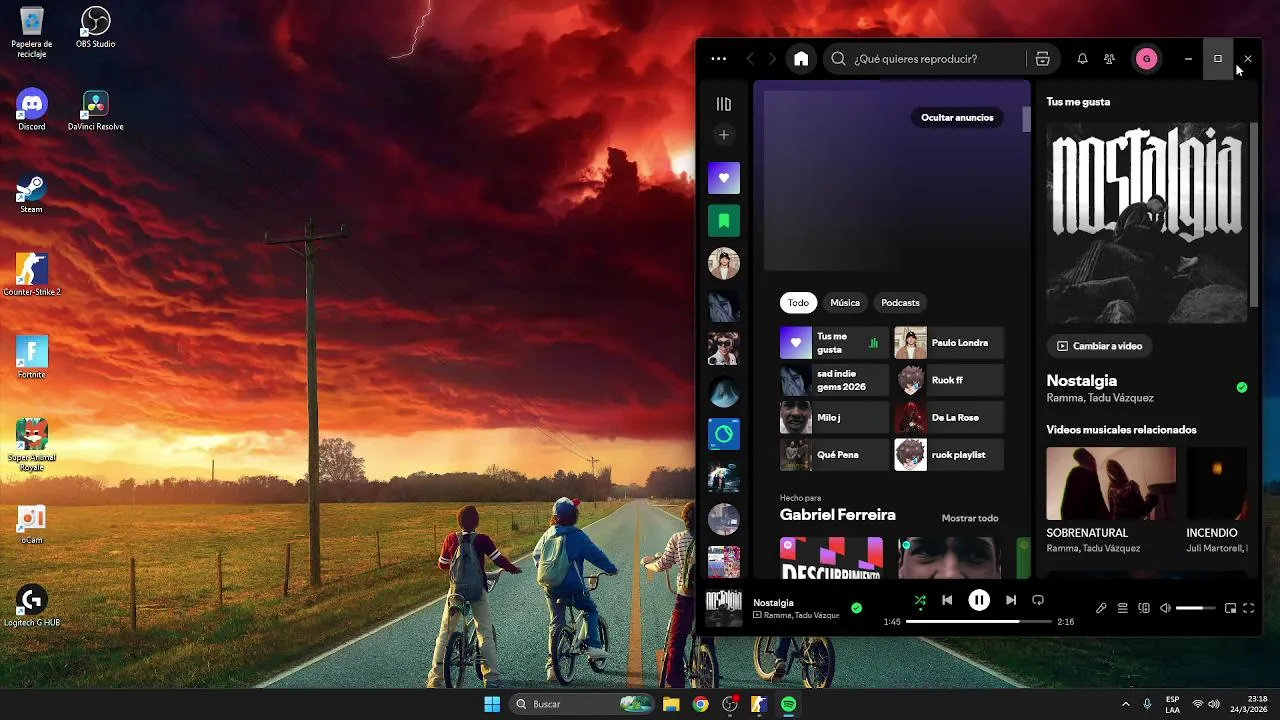Toggle saved checkmark in the player bar

click(x=856, y=608)
